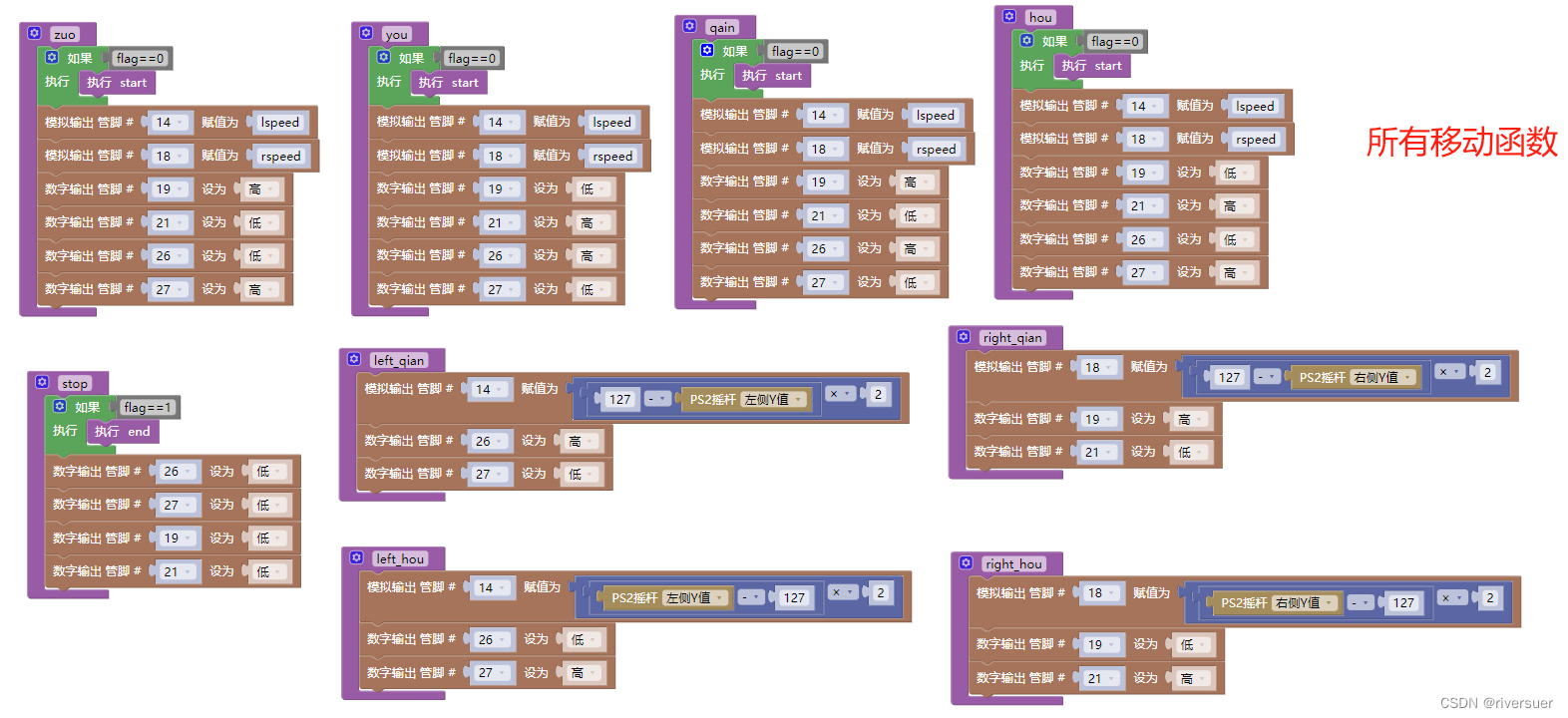Open the gear settings of the stop function

click(x=42, y=382)
